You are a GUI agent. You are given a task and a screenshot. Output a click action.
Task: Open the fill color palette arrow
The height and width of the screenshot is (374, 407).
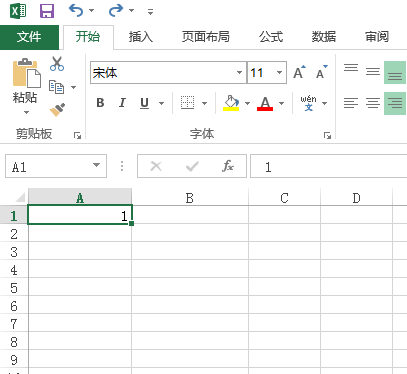[x=247, y=103]
